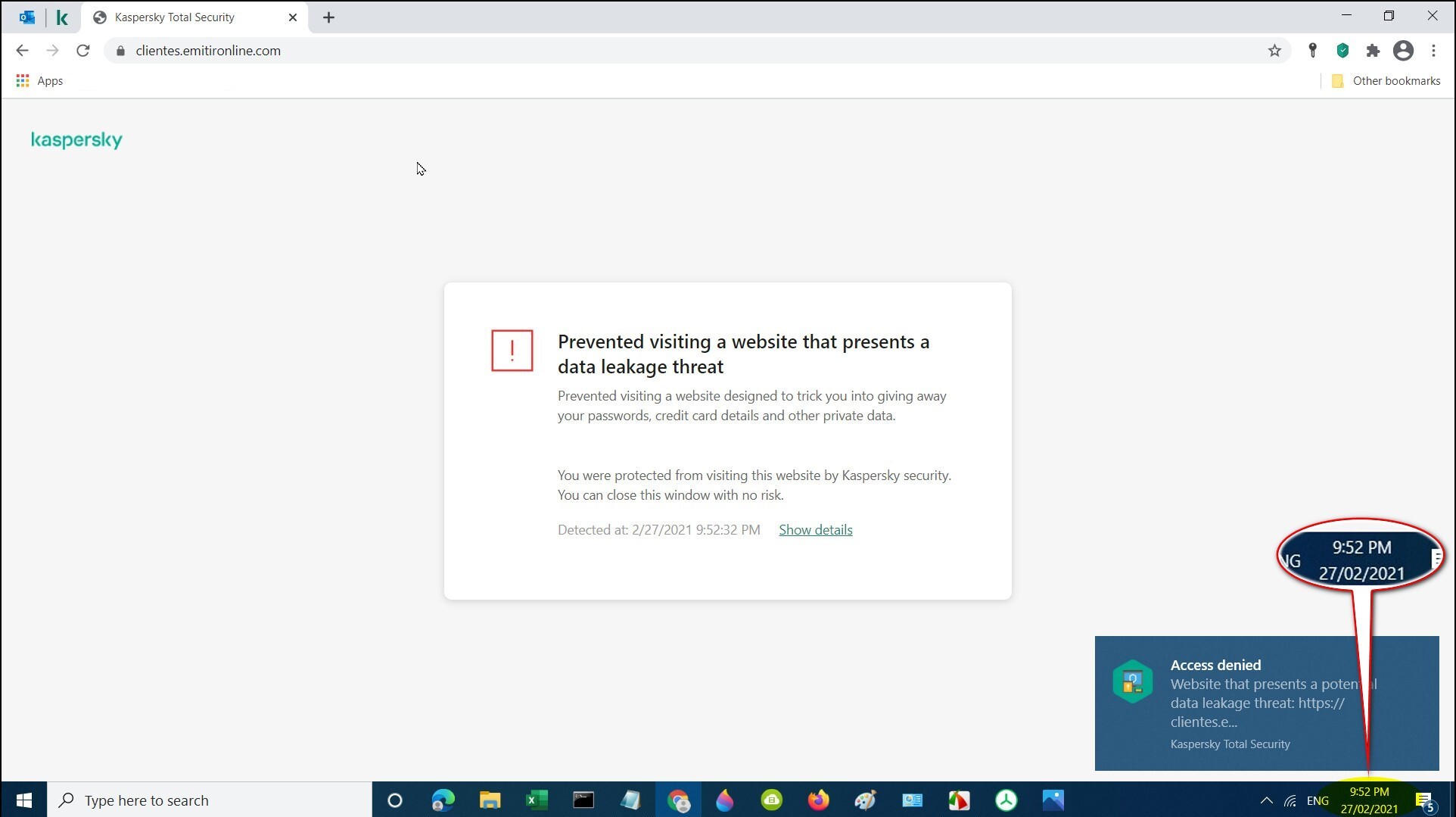Open Microsoft Edge from the taskbar
The image size is (1456, 817).
[443, 800]
